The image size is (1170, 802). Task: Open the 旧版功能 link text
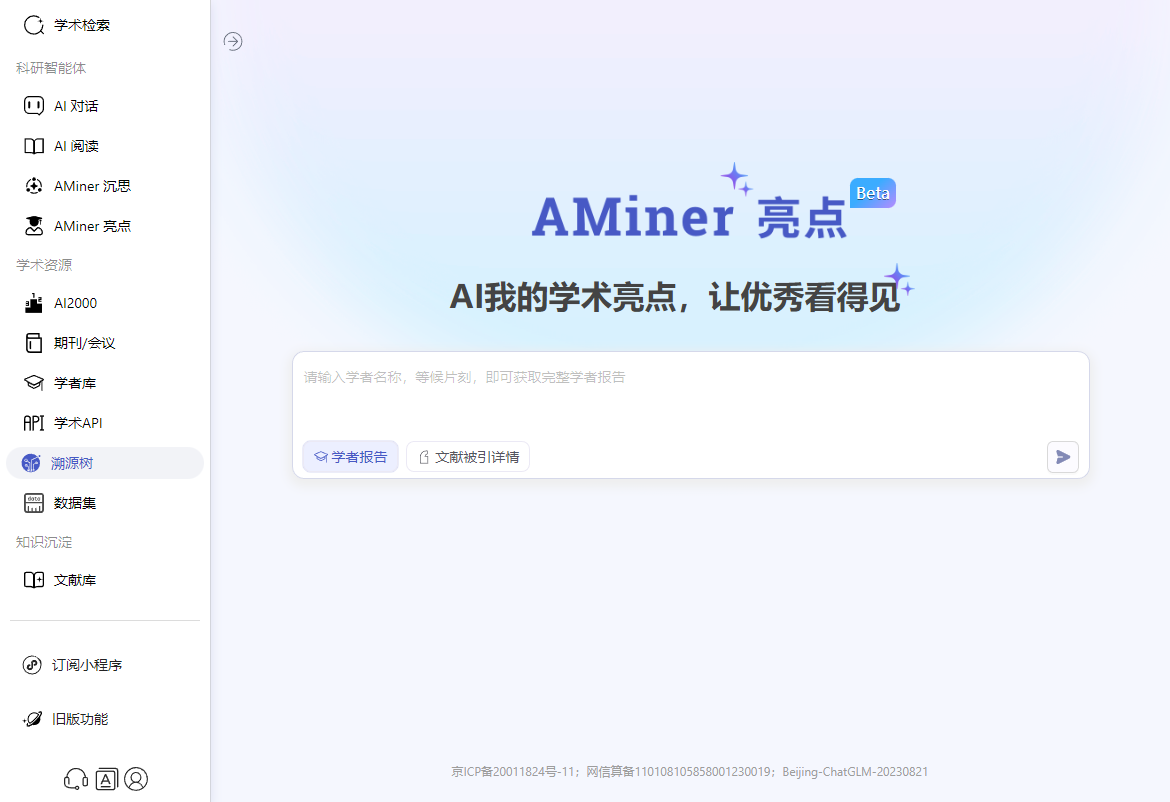[80, 719]
